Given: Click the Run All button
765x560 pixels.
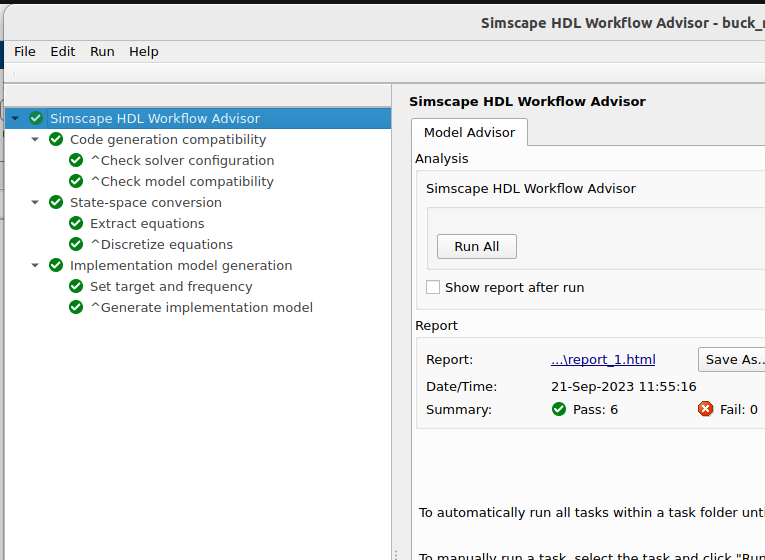Looking at the screenshot, I should 477,246.
